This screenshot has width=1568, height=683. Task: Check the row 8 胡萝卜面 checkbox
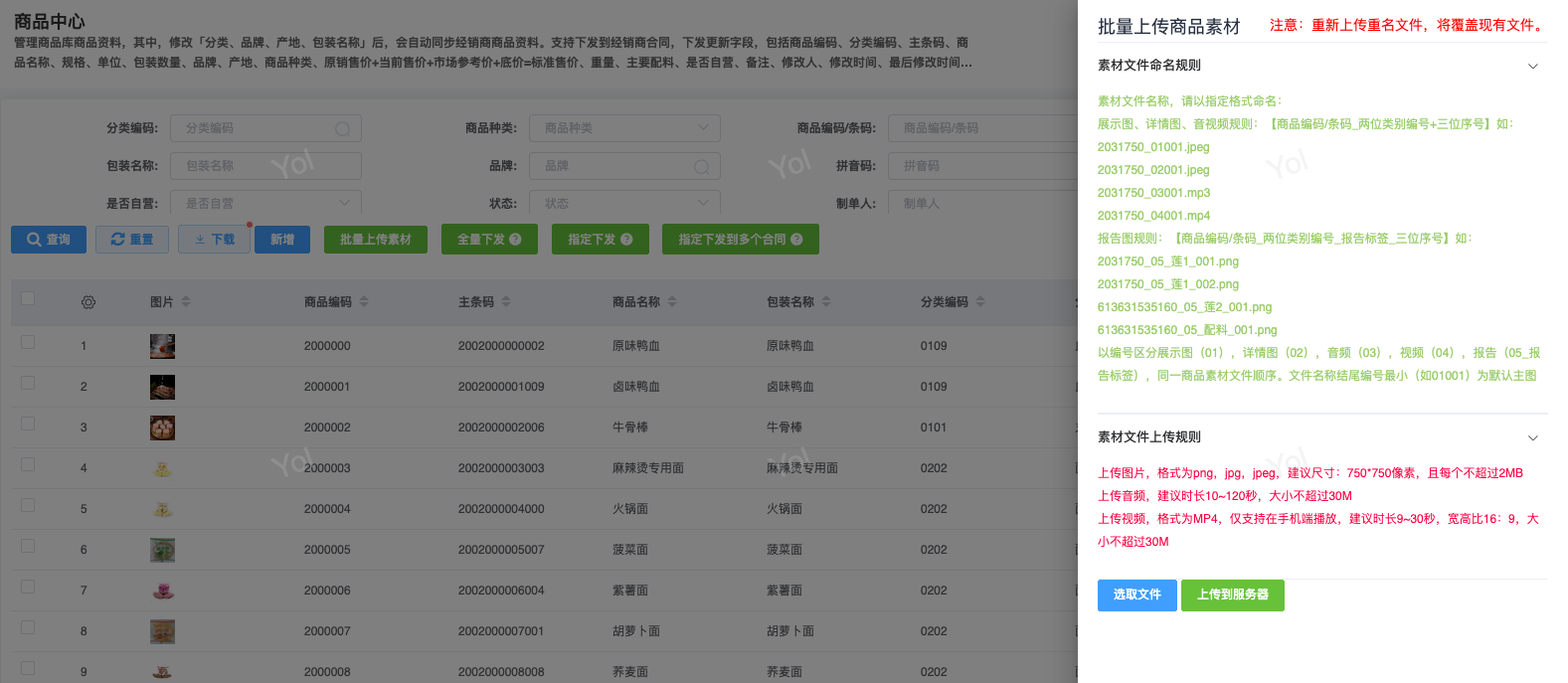click(28, 627)
